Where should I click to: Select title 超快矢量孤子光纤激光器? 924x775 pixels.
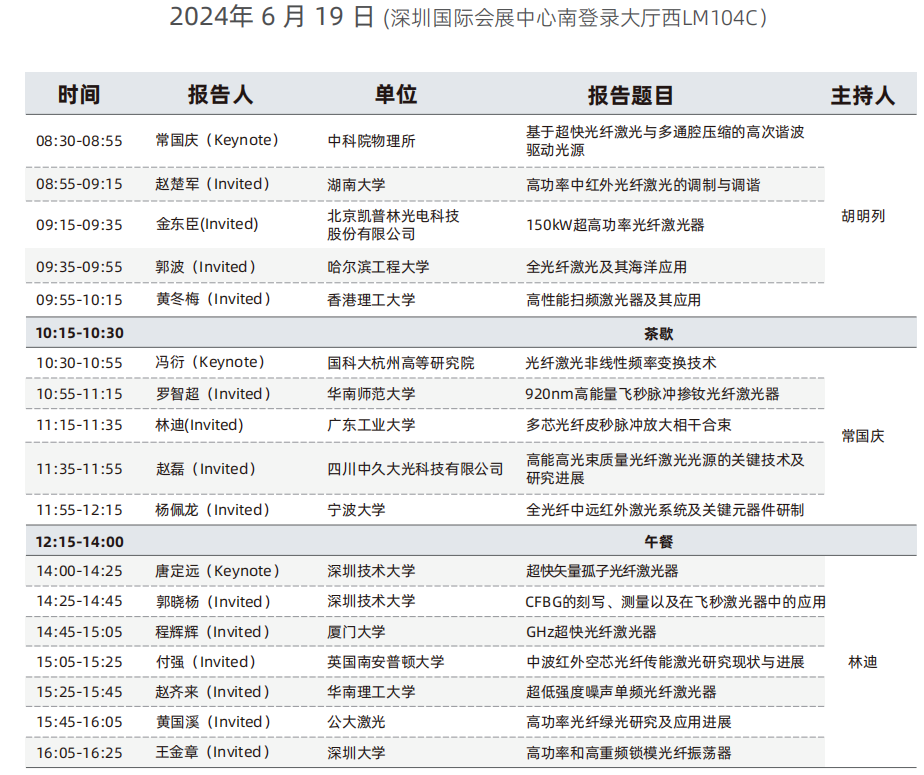[602, 570]
